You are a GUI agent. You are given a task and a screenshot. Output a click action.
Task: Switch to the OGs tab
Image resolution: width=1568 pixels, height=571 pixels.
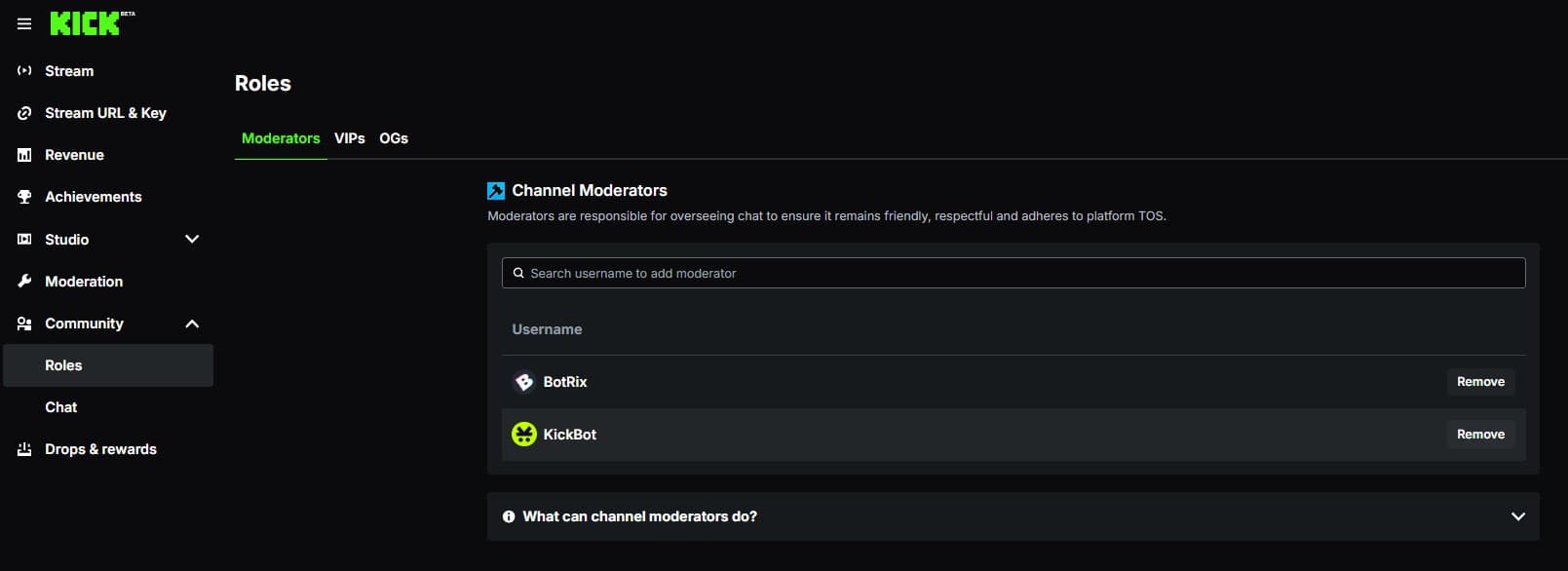394,138
